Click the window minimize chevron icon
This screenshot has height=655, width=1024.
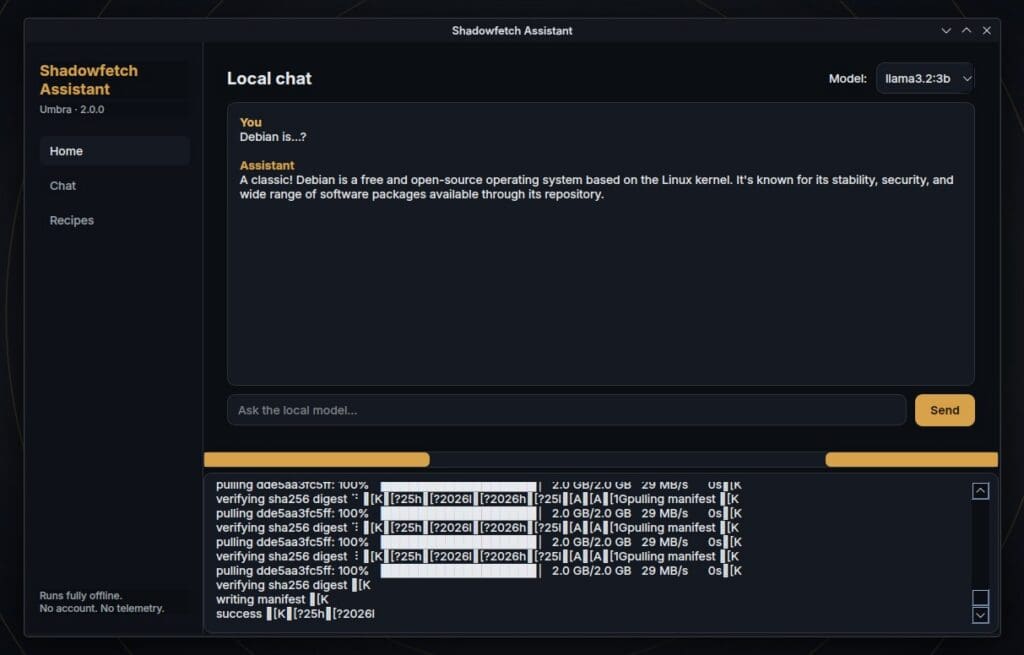(946, 31)
